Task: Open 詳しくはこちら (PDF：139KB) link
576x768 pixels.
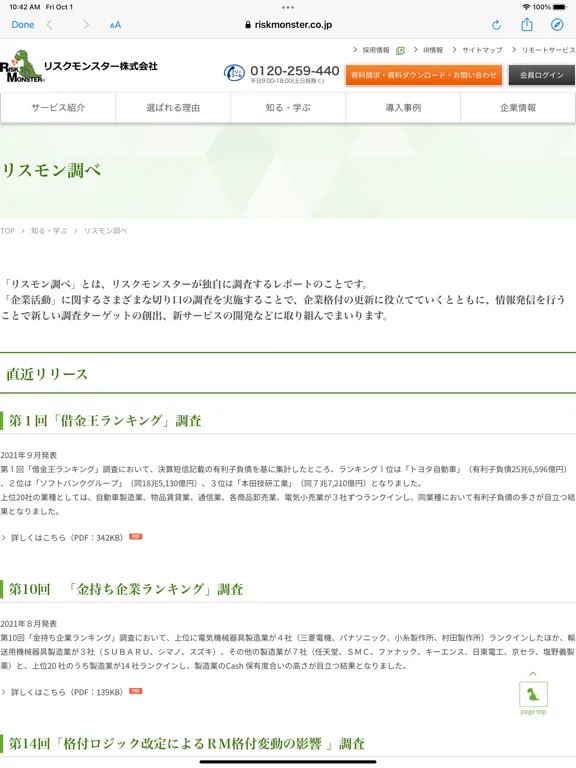Action: click(67, 692)
